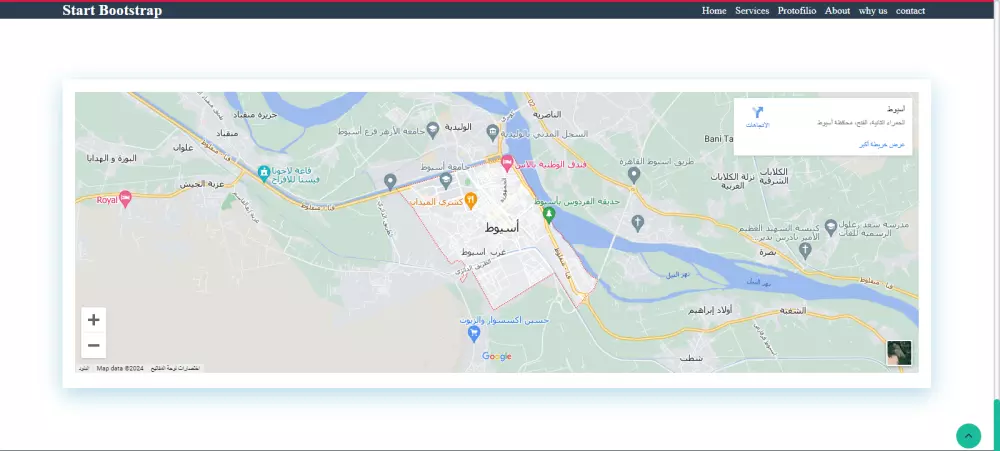
Task: Click the 'why us' nav item
Action: tap(872, 11)
